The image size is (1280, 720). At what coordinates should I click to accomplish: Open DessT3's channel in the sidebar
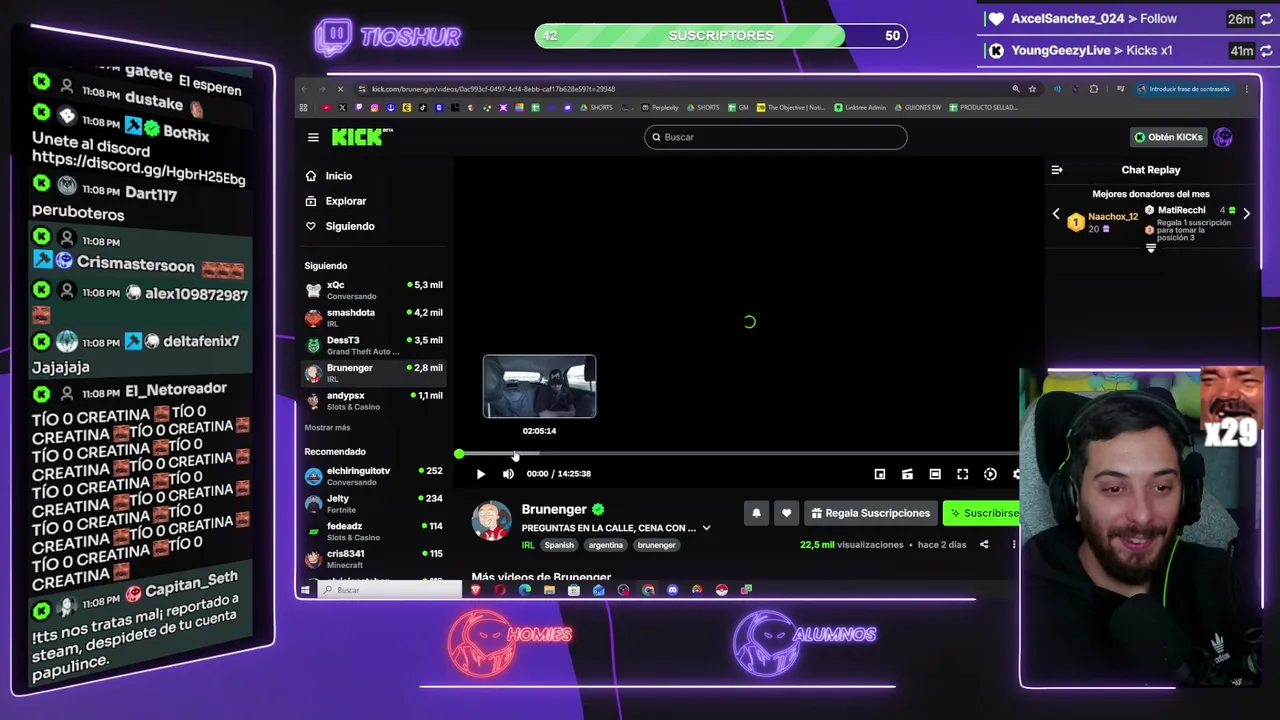[x=373, y=345]
